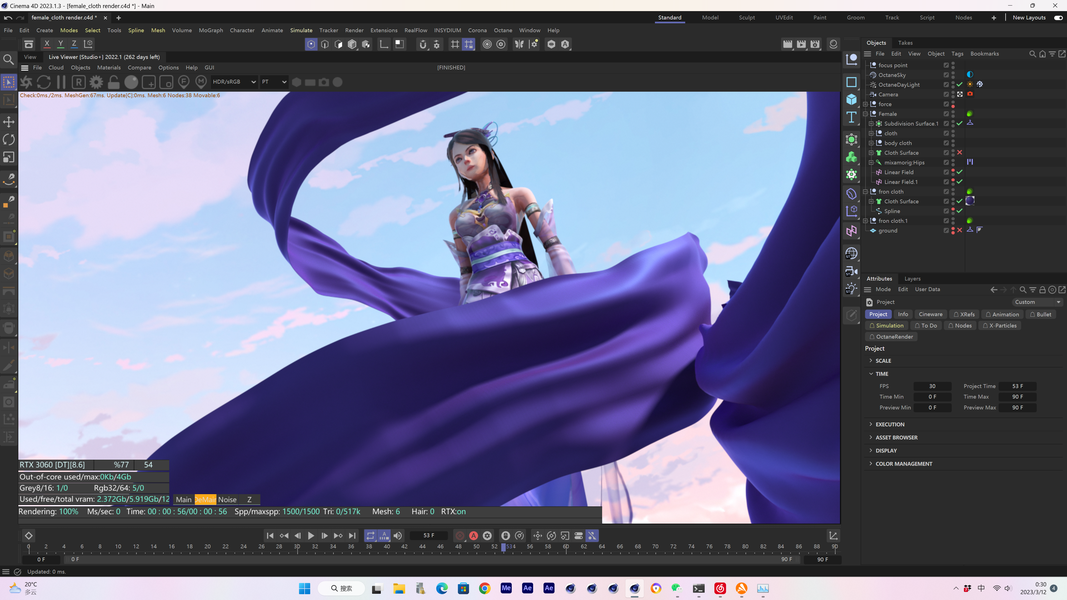Lock the Z axis
Image resolution: width=1067 pixels, height=600 pixels.
[x=73, y=44]
